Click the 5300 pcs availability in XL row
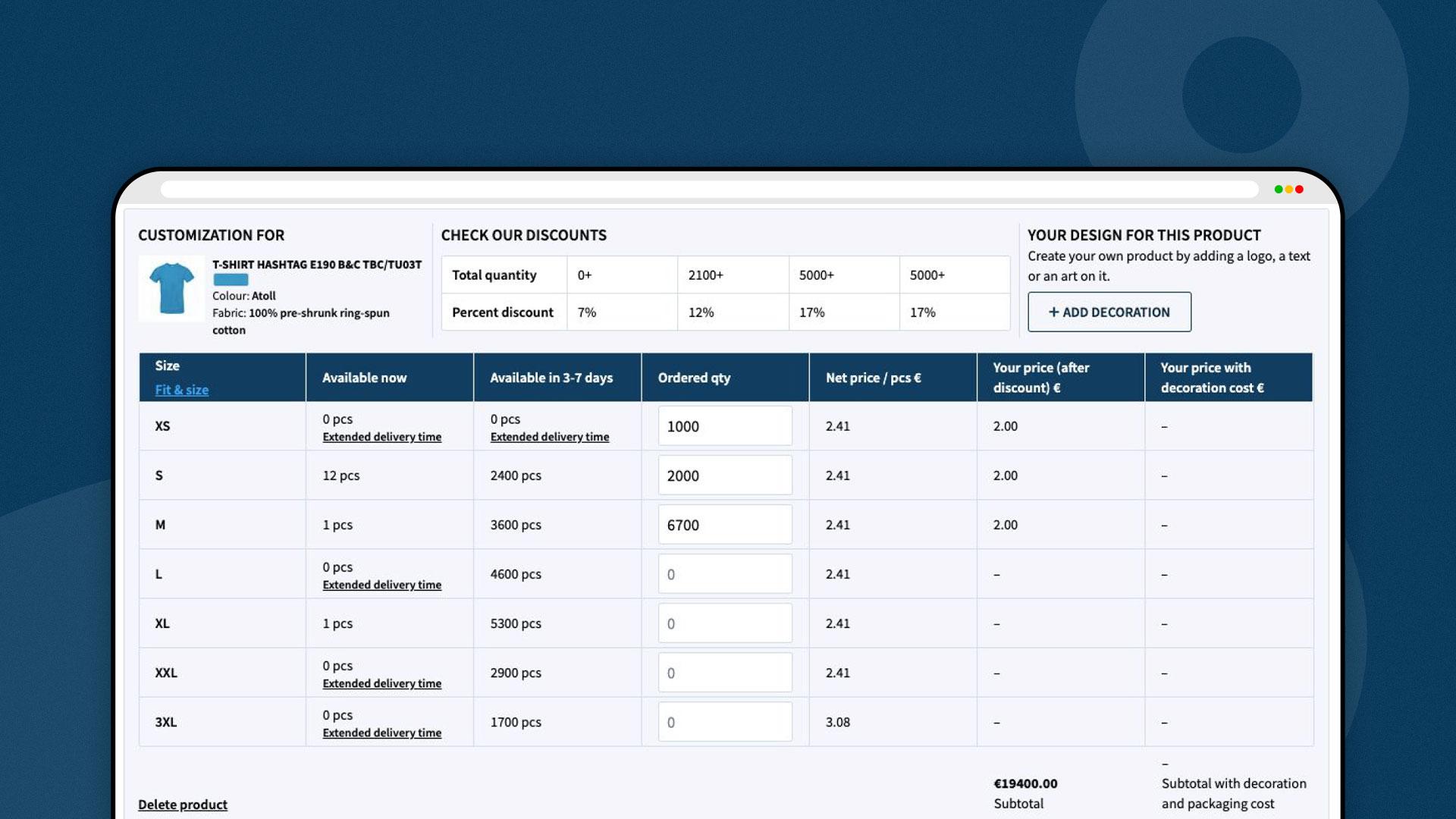 coord(516,623)
